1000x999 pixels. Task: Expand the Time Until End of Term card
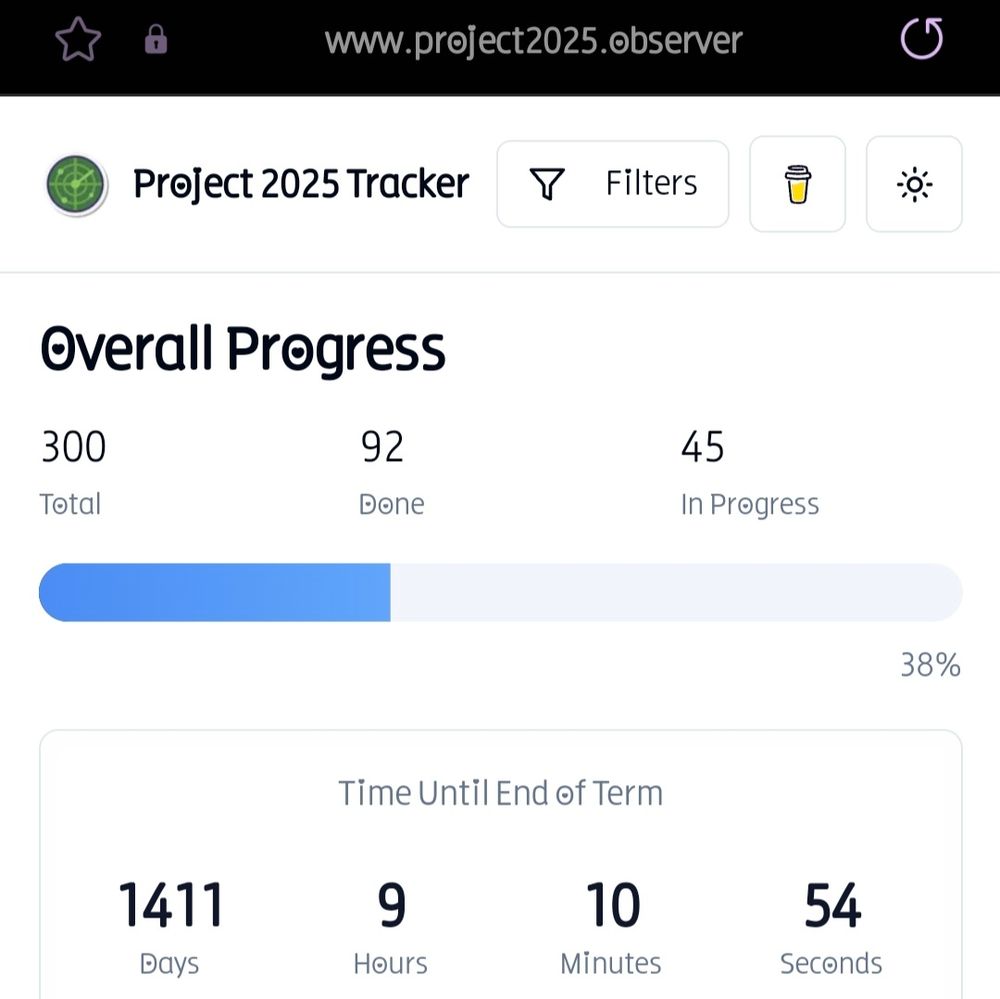pos(500,792)
